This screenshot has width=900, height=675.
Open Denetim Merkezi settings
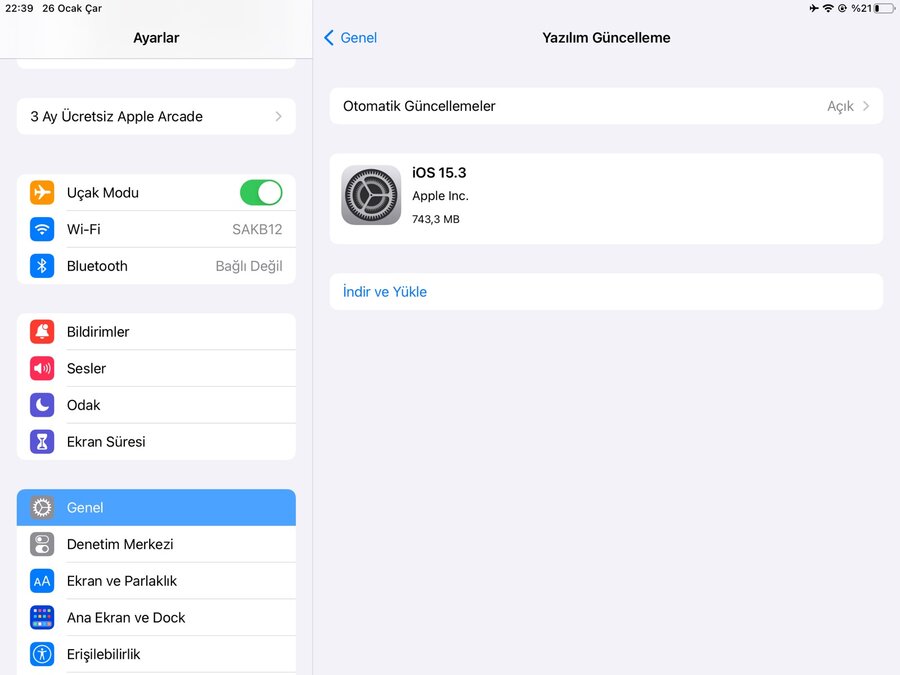pyautogui.click(x=156, y=544)
